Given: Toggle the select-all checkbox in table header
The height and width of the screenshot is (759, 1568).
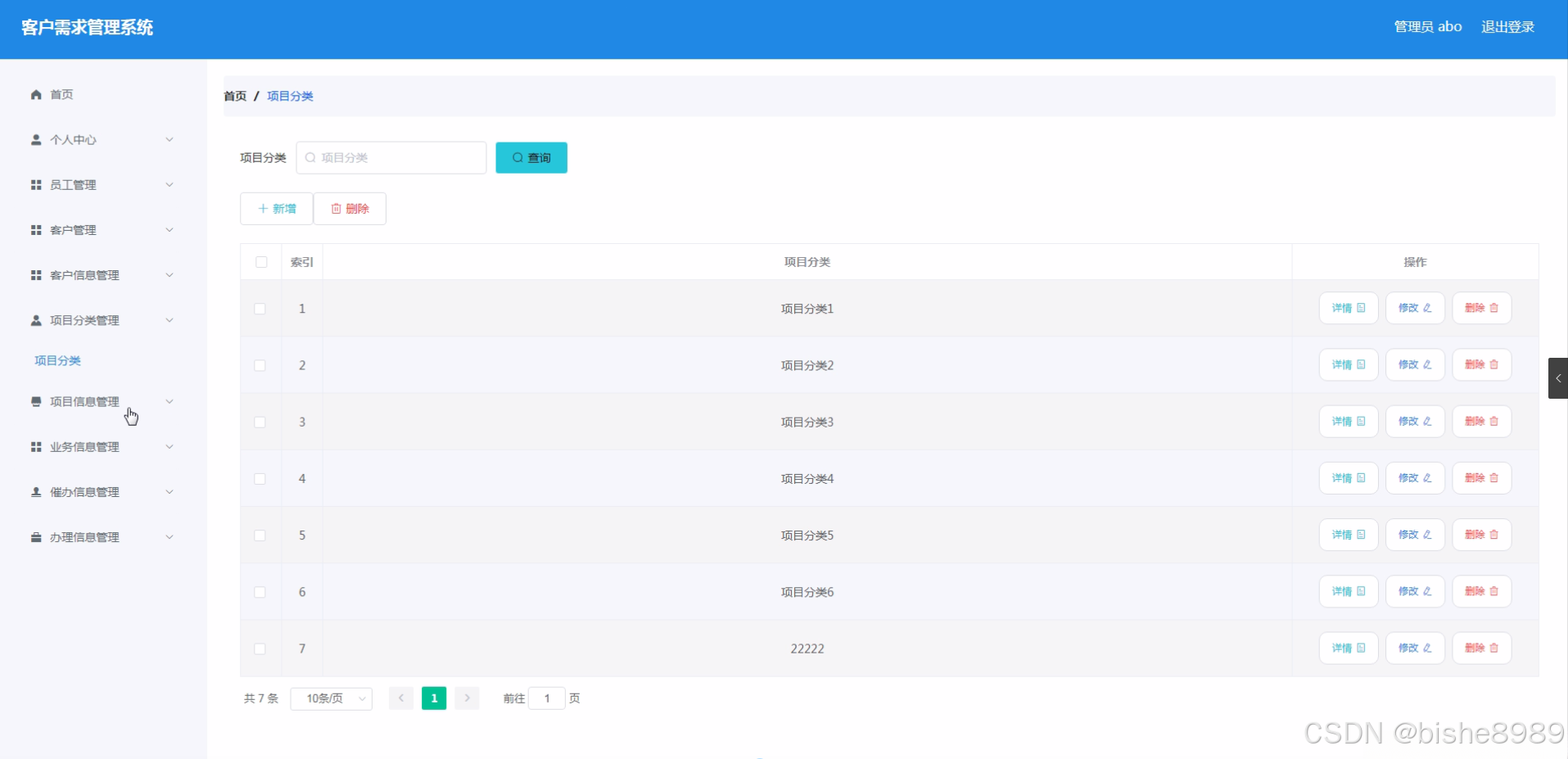Looking at the screenshot, I should 261,262.
